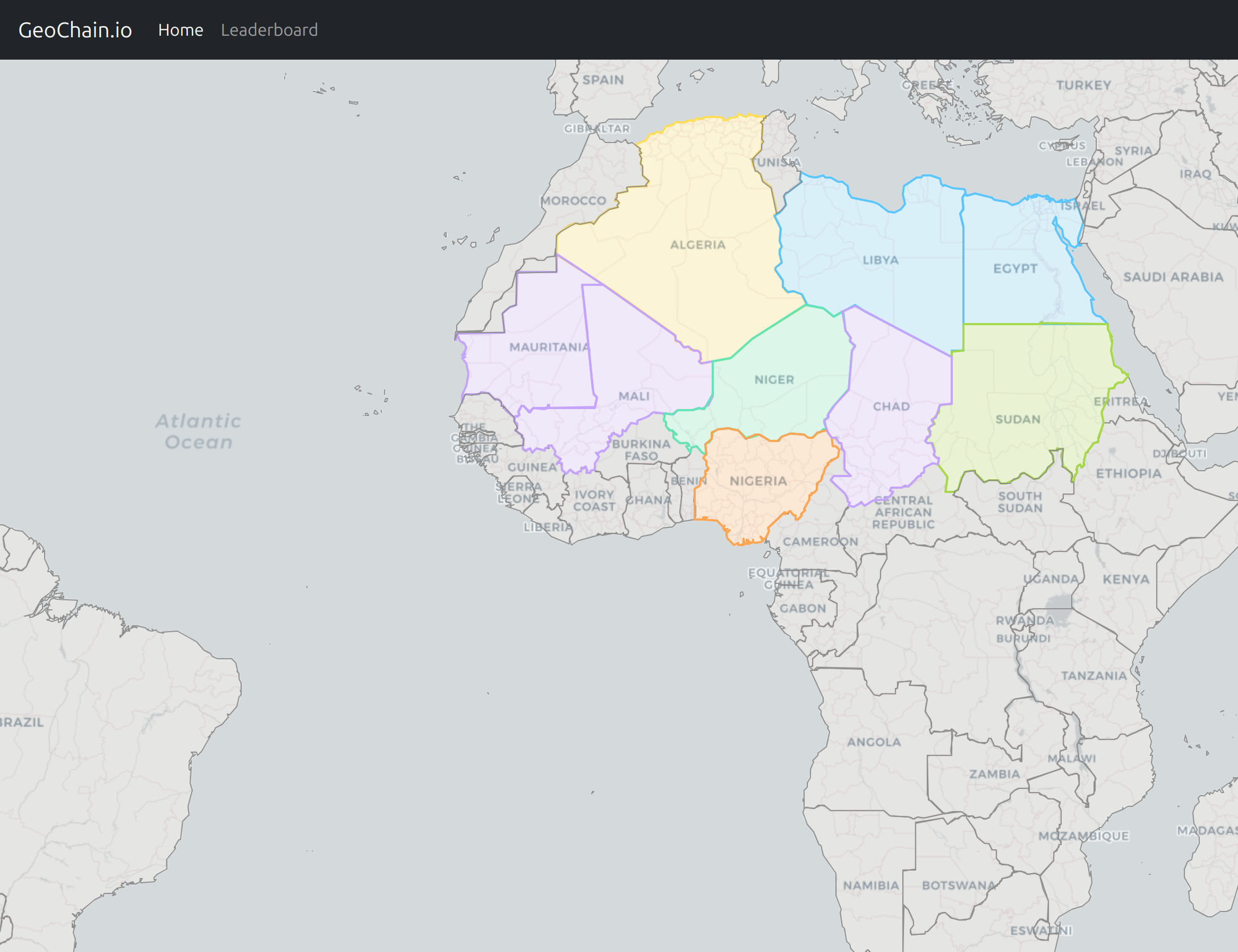Click the Central African Republic label
The height and width of the screenshot is (952, 1238).
point(903,512)
